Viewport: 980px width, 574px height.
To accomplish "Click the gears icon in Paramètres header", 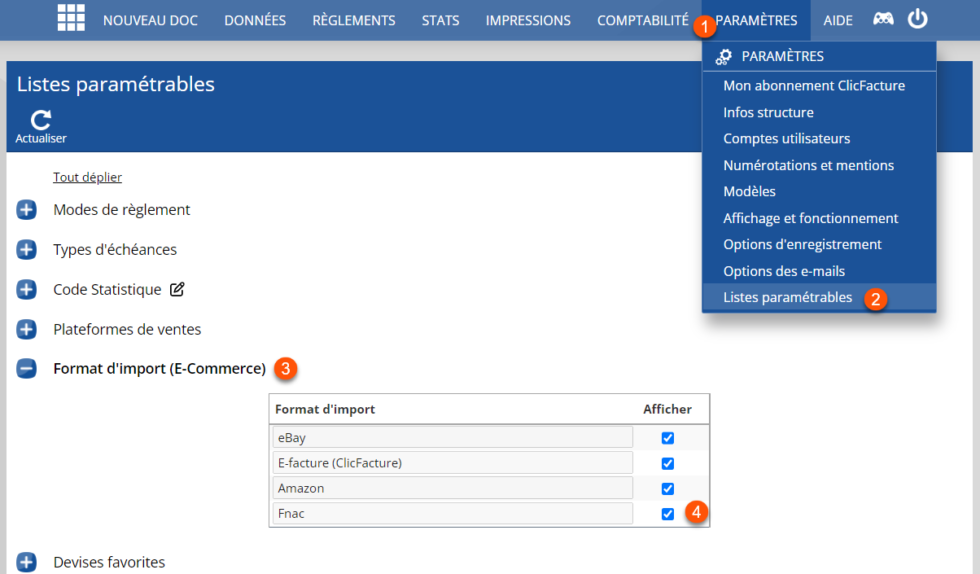I will (724, 57).
